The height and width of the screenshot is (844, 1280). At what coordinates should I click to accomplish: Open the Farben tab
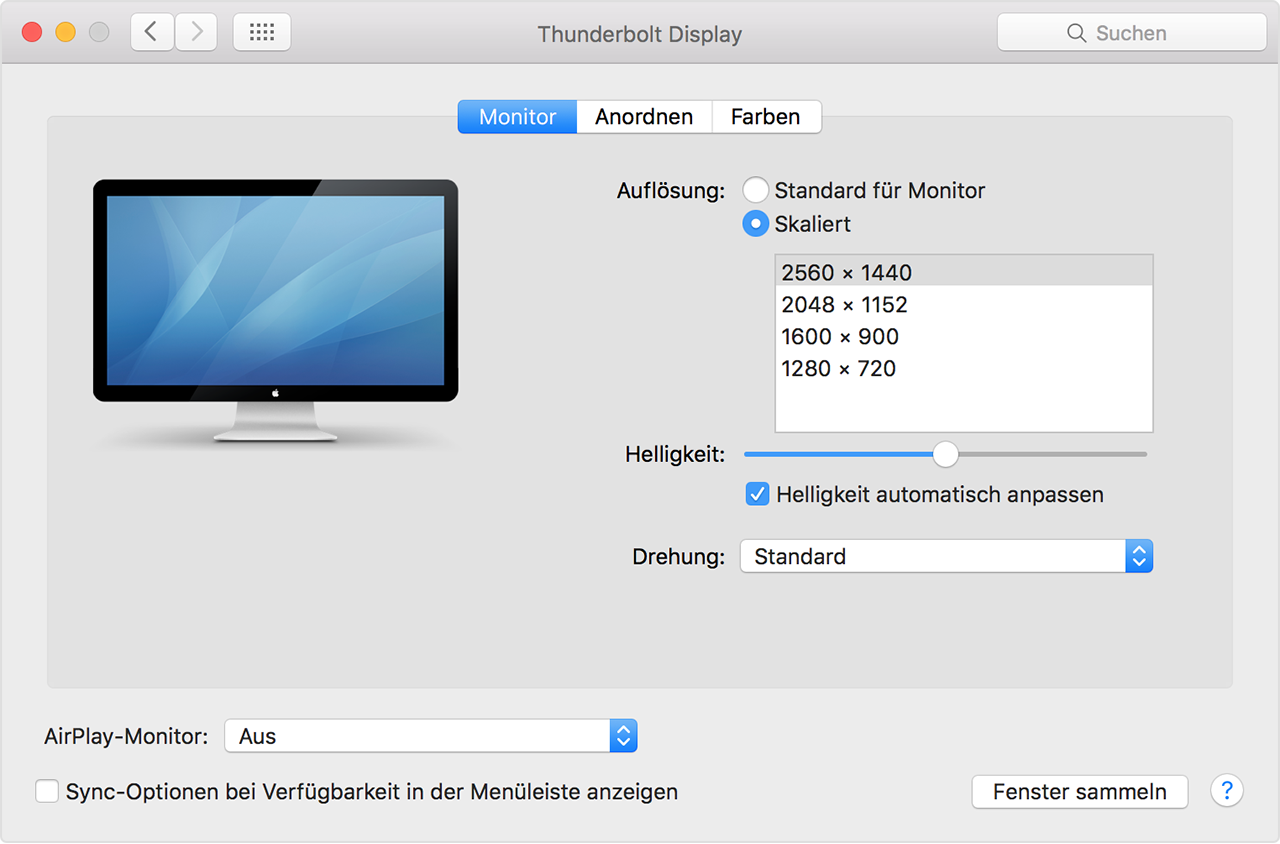pyautogui.click(x=765, y=117)
